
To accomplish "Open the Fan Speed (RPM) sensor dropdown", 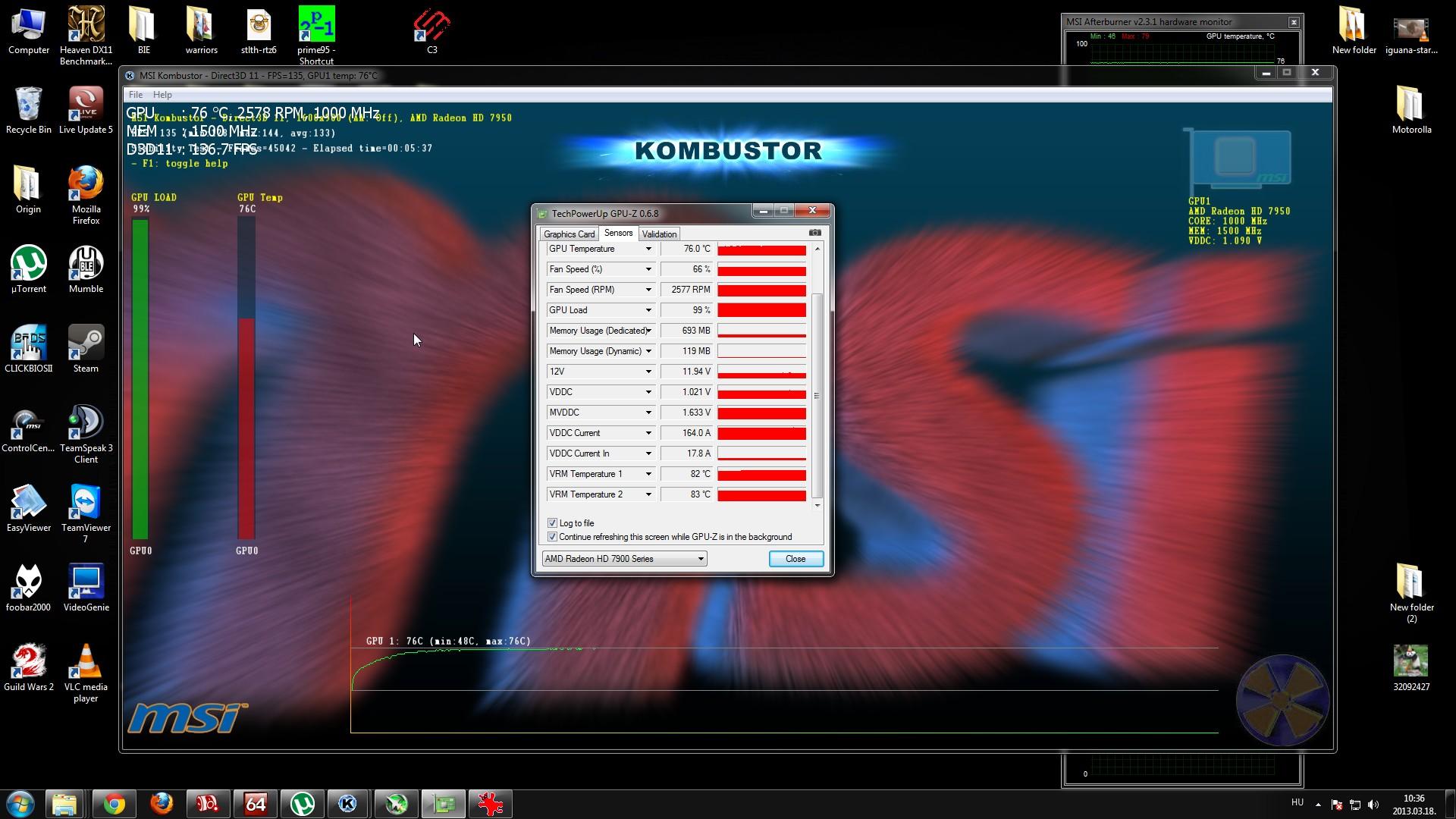I will click(x=648, y=290).
